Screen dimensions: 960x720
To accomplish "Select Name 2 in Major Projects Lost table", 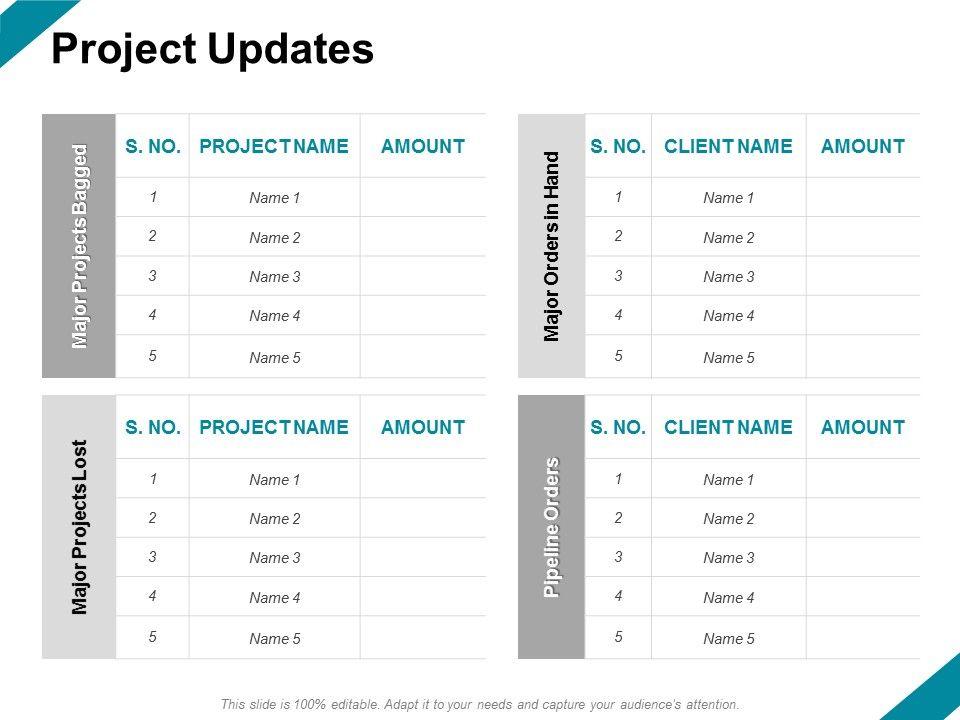I will coord(275,519).
